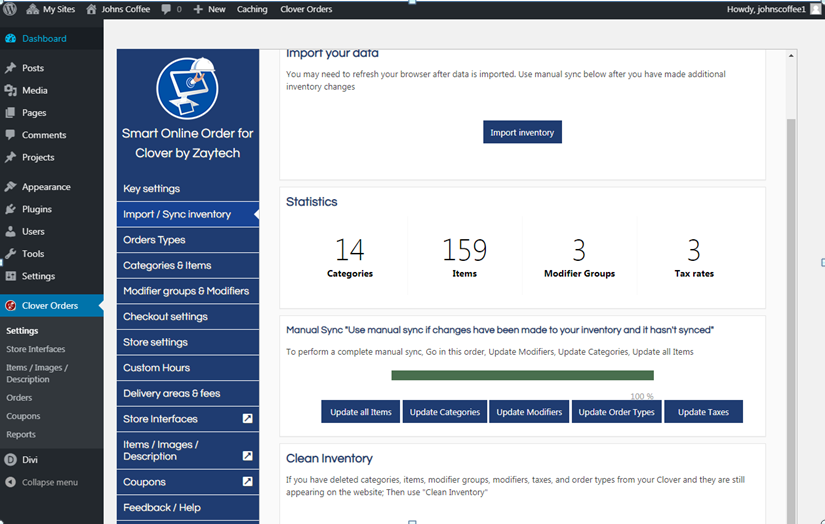825x524 pixels.
Task: Click the Items / Images / Description external link icon
Action: point(247,456)
